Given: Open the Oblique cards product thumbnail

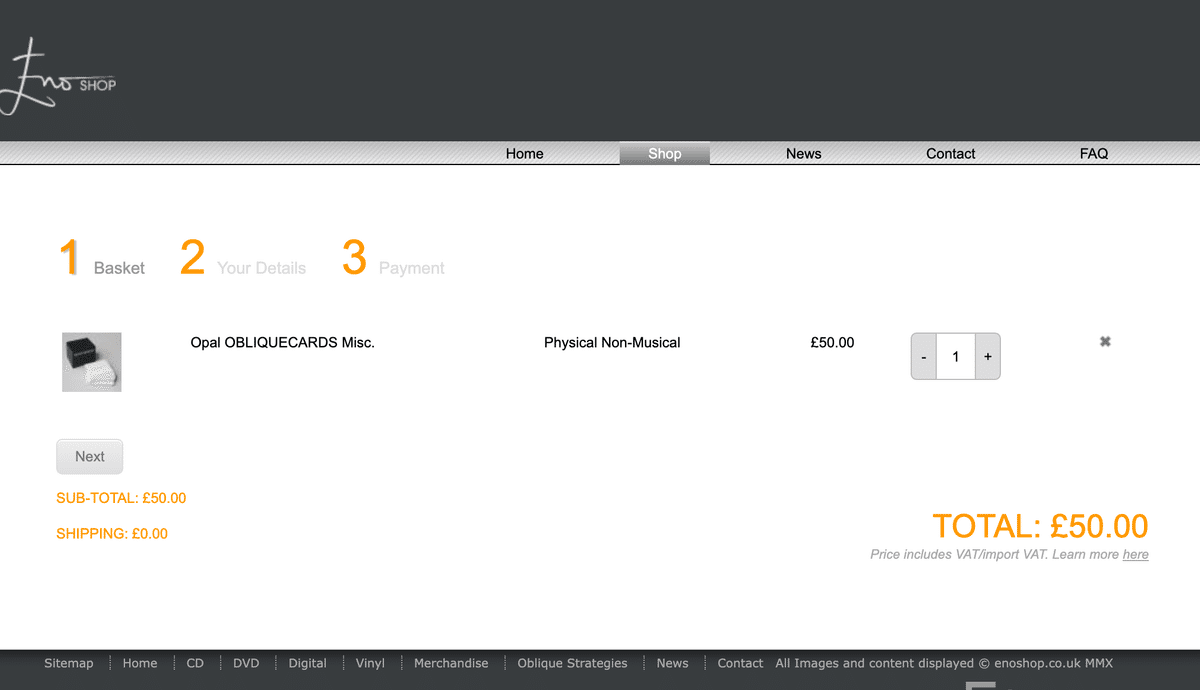Looking at the screenshot, I should [x=92, y=362].
